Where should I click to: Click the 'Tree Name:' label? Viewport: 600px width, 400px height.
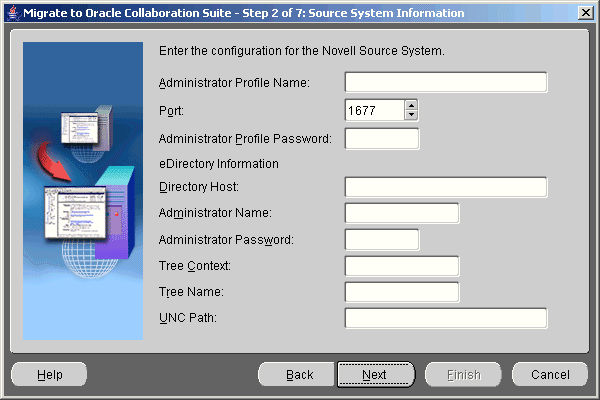click(x=191, y=292)
